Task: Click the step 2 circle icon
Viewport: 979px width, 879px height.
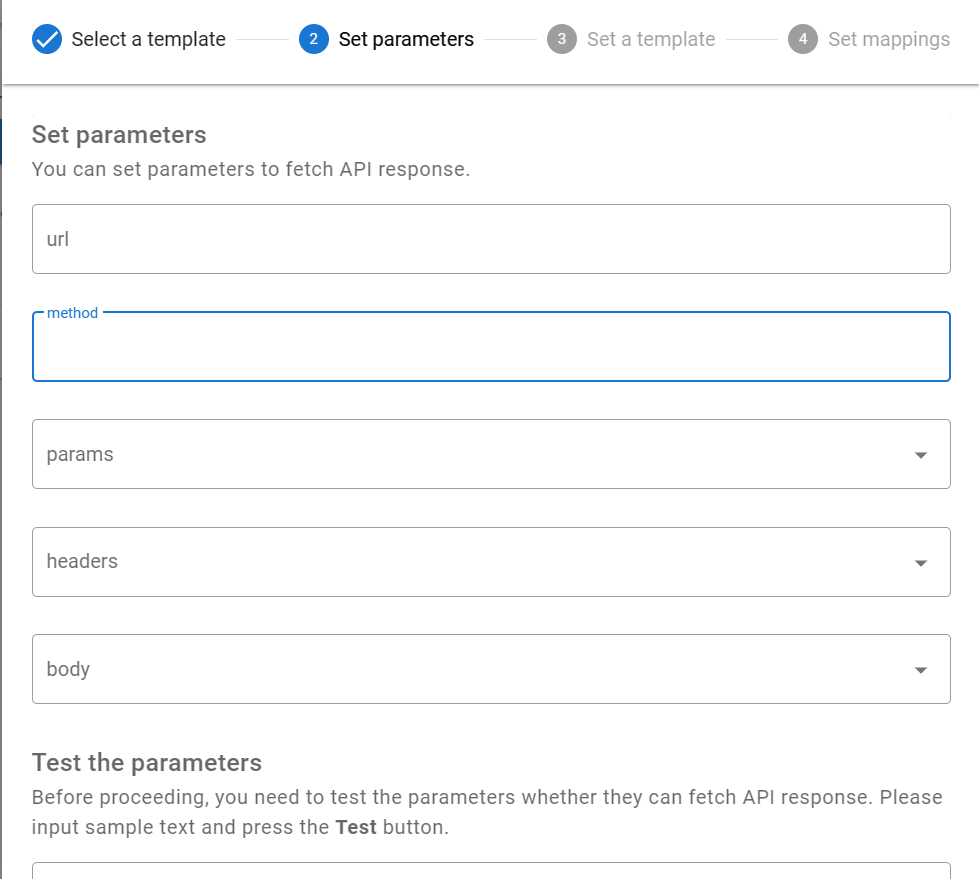Action: [x=311, y=39]
